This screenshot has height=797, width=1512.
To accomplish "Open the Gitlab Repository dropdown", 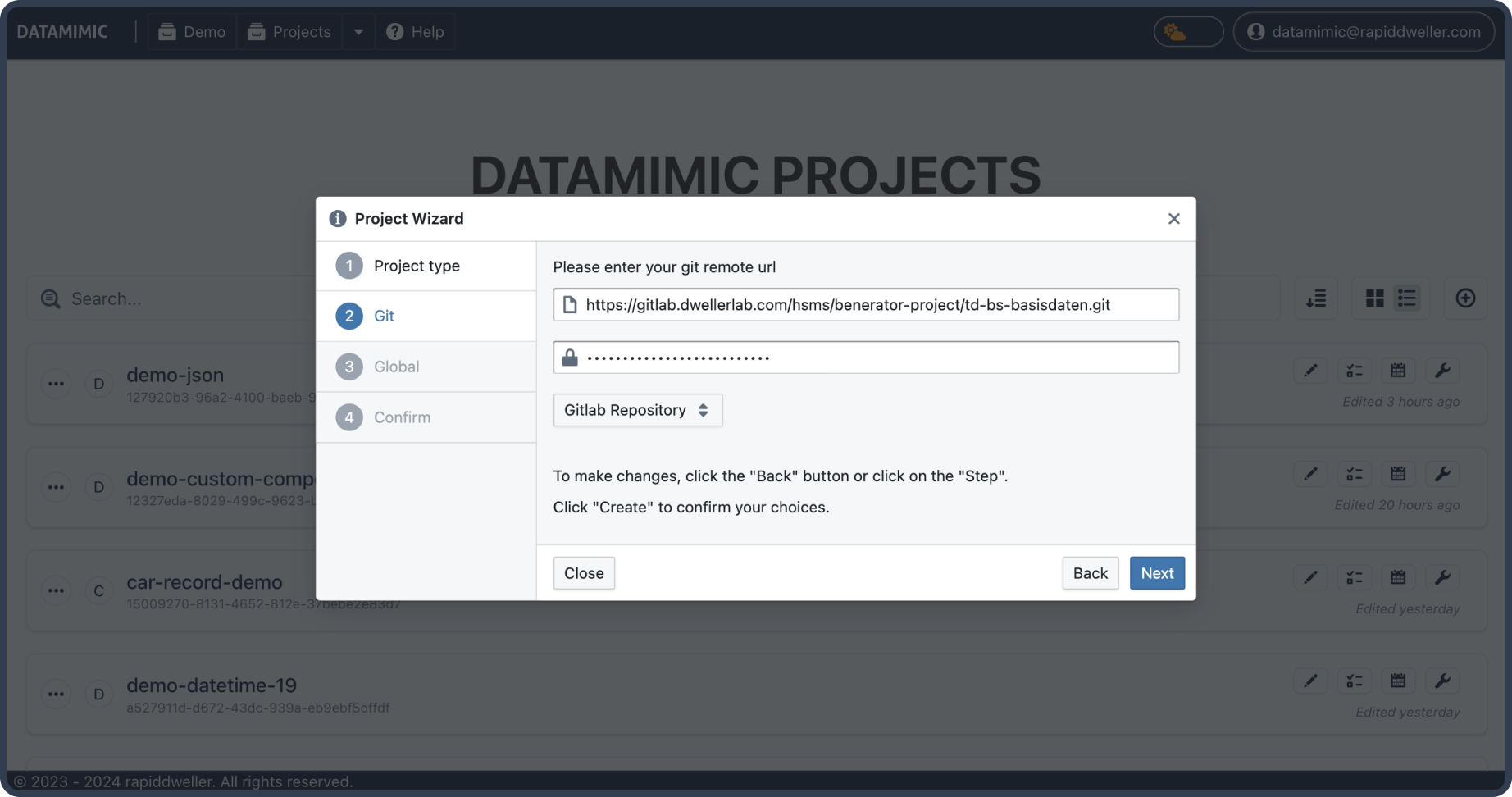I will coord(637,410).
